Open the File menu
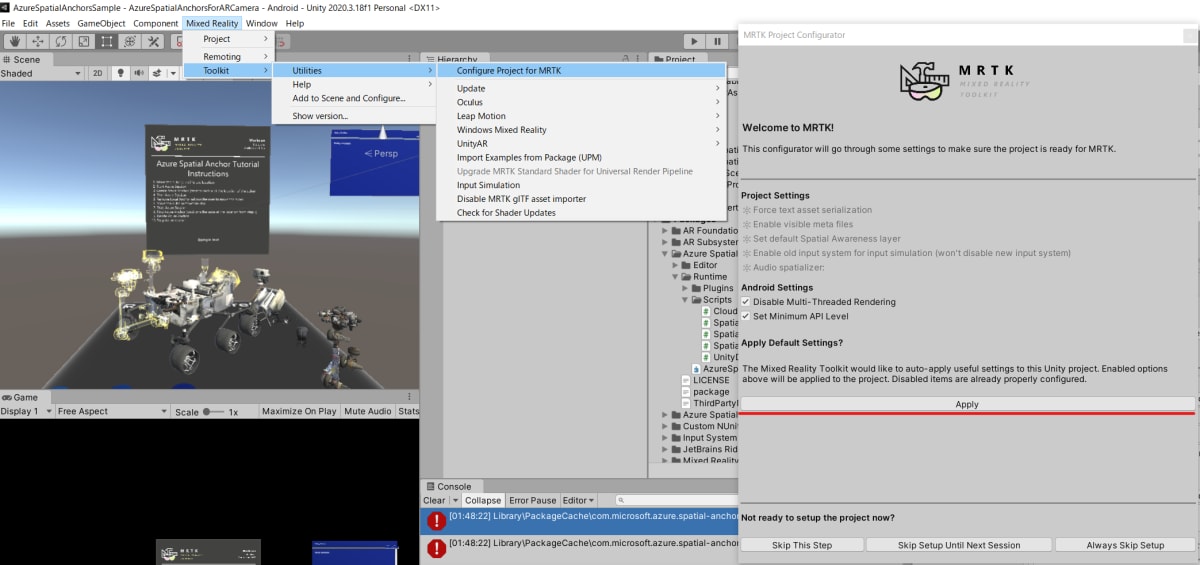The image size is (1200, 565). coord(8,23)
